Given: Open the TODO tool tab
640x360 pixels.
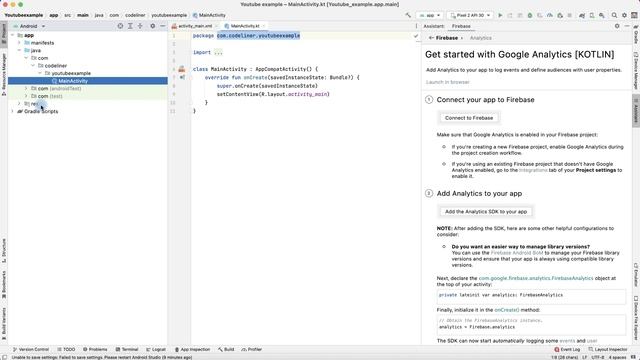Looking at the screenshot, I should 66,349.
